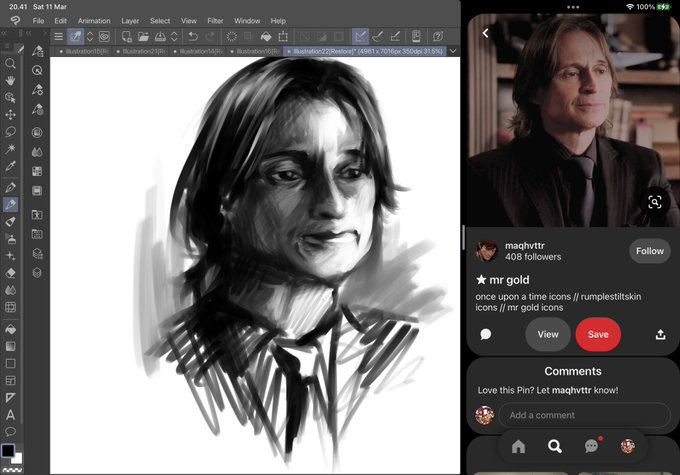Expand the document tab list chevron

tap(453, 51)
